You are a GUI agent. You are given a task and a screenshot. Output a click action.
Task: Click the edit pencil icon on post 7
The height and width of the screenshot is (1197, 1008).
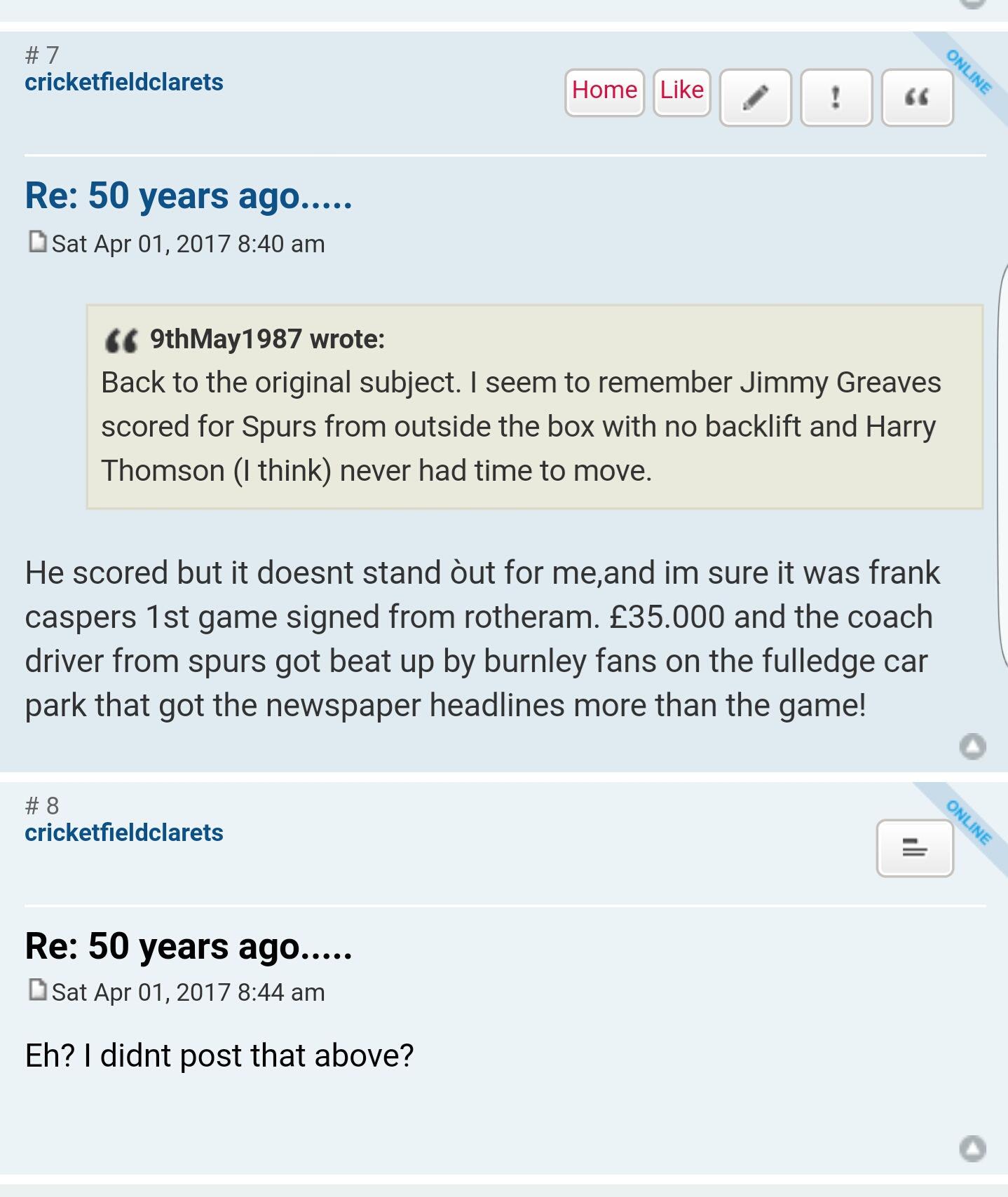[x=756, y=97]
